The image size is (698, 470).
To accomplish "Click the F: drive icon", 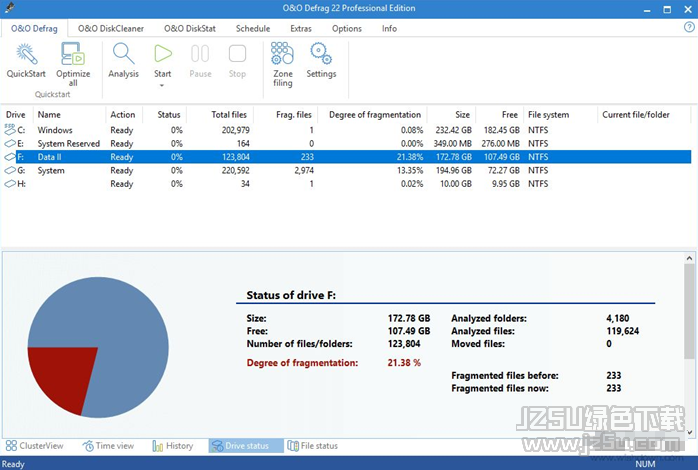I will click(x=10, y=157).
